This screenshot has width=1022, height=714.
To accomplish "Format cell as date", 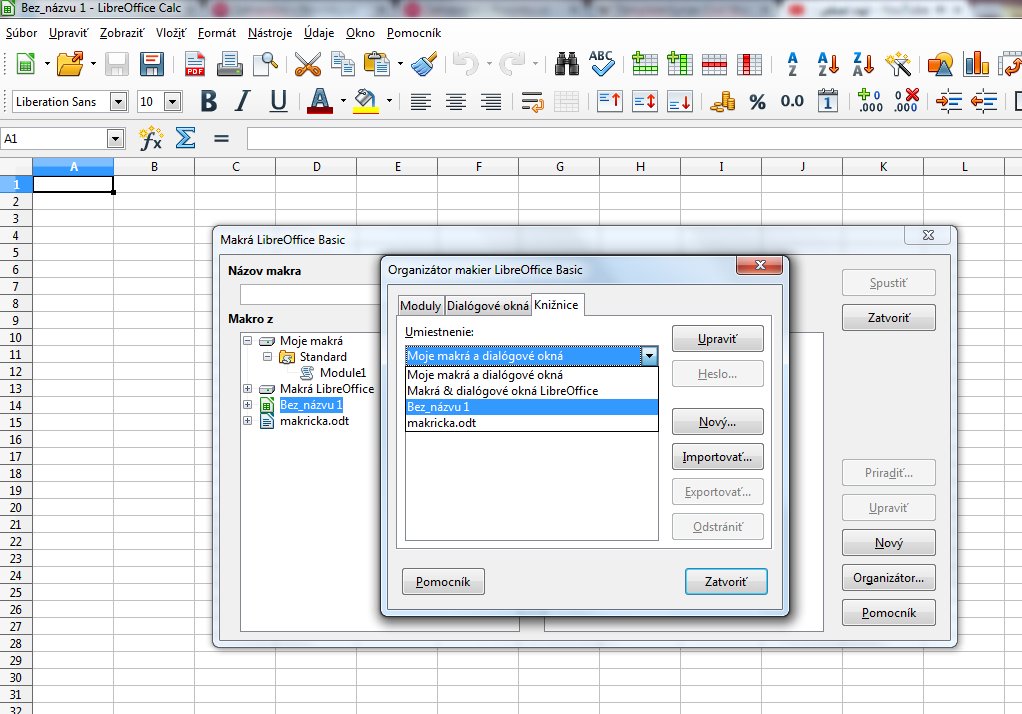I will [x=828, y=101].
